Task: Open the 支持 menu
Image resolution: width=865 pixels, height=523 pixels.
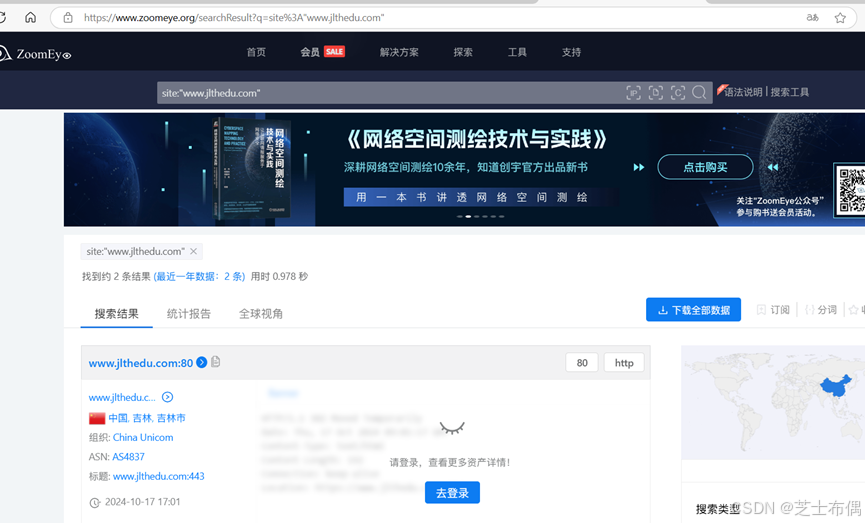Action: [x=571, y=52]
